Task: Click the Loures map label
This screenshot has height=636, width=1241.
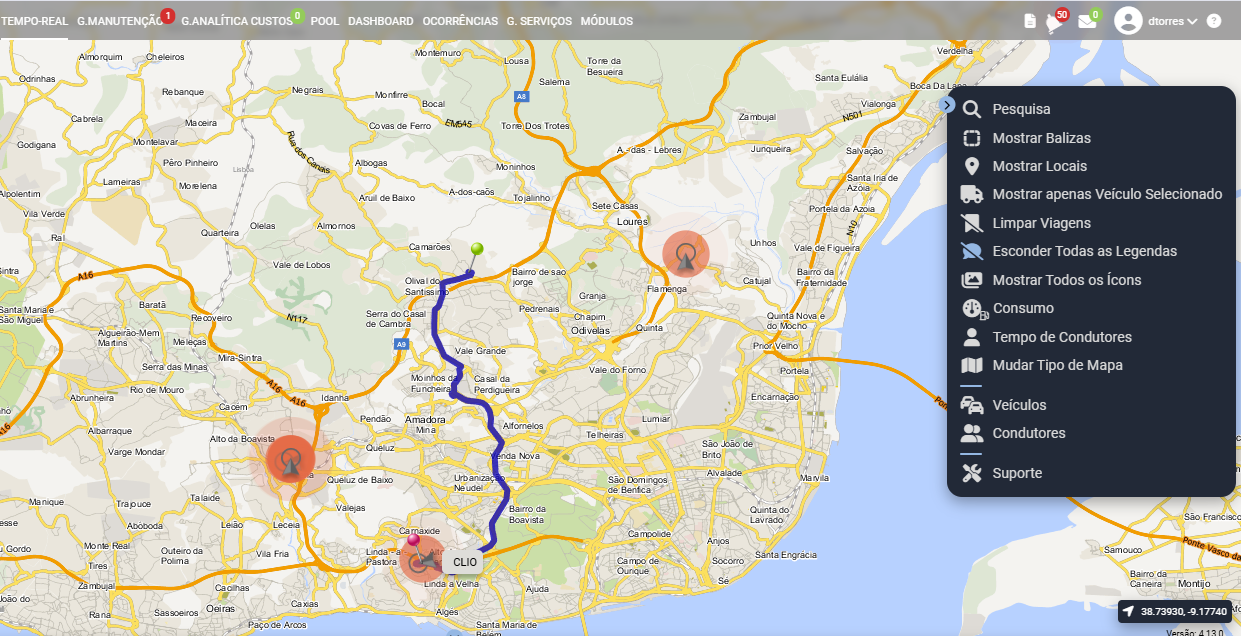Action: point(633,222)
